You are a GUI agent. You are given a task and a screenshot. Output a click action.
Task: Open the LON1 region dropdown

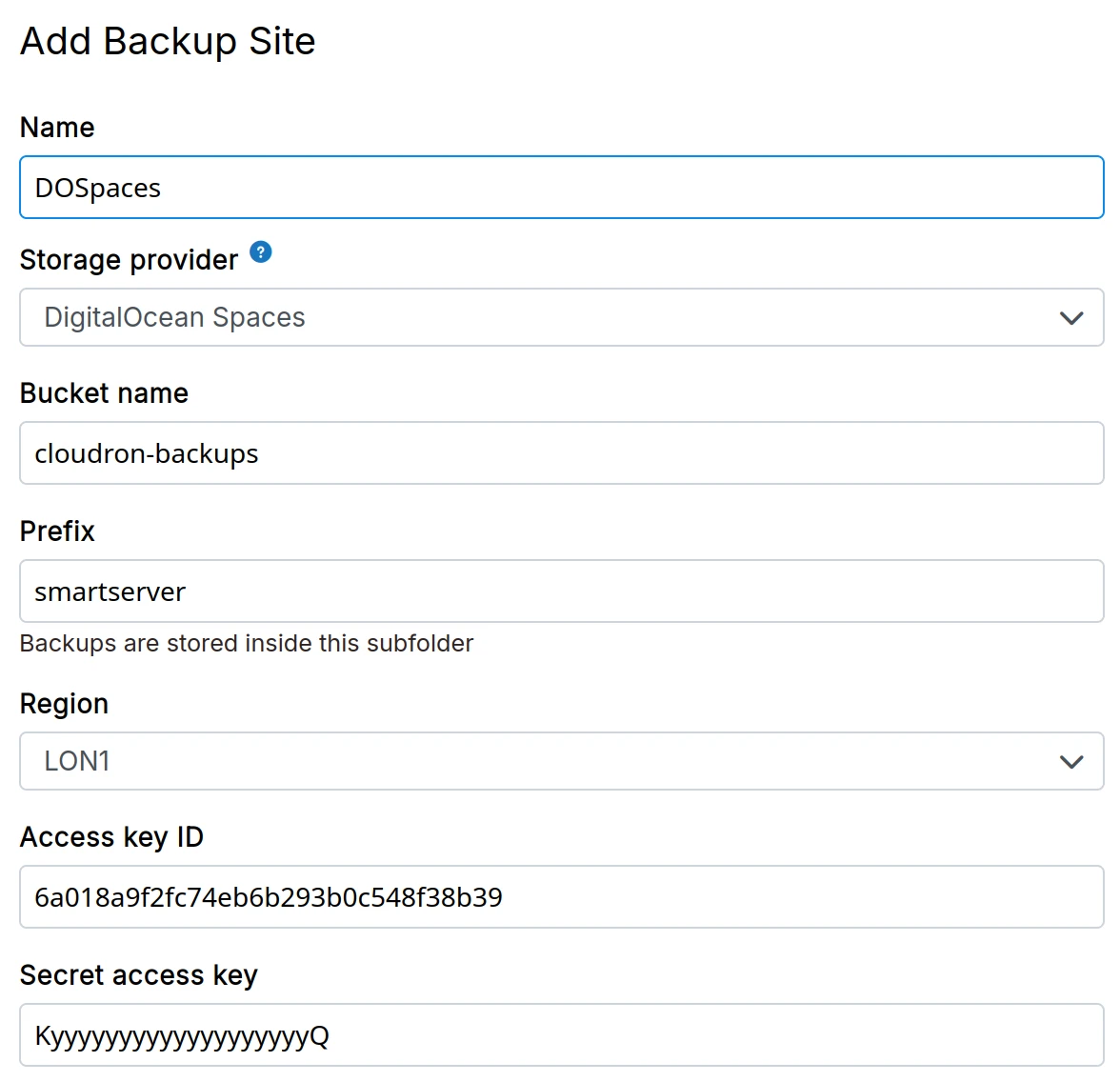[x=560, y=762]
